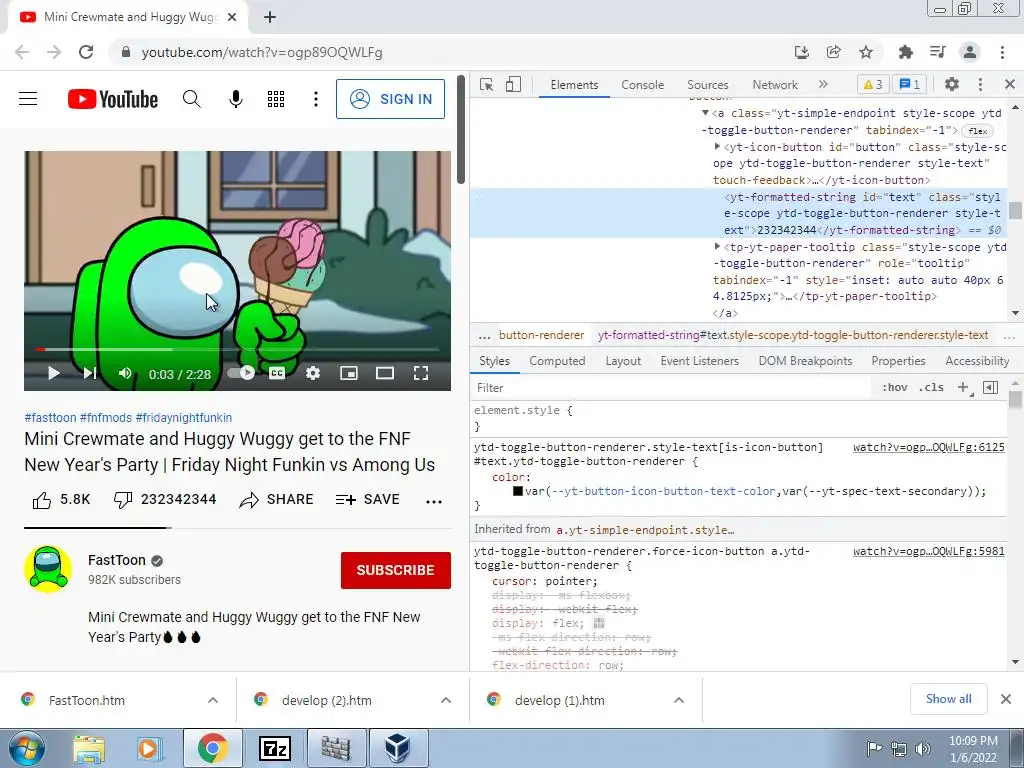
Task: Click the SHARE button
Action: pos(276,500)
